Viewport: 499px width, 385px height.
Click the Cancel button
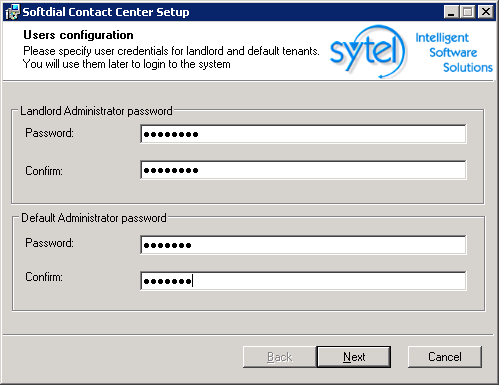(x=445, y=357)
